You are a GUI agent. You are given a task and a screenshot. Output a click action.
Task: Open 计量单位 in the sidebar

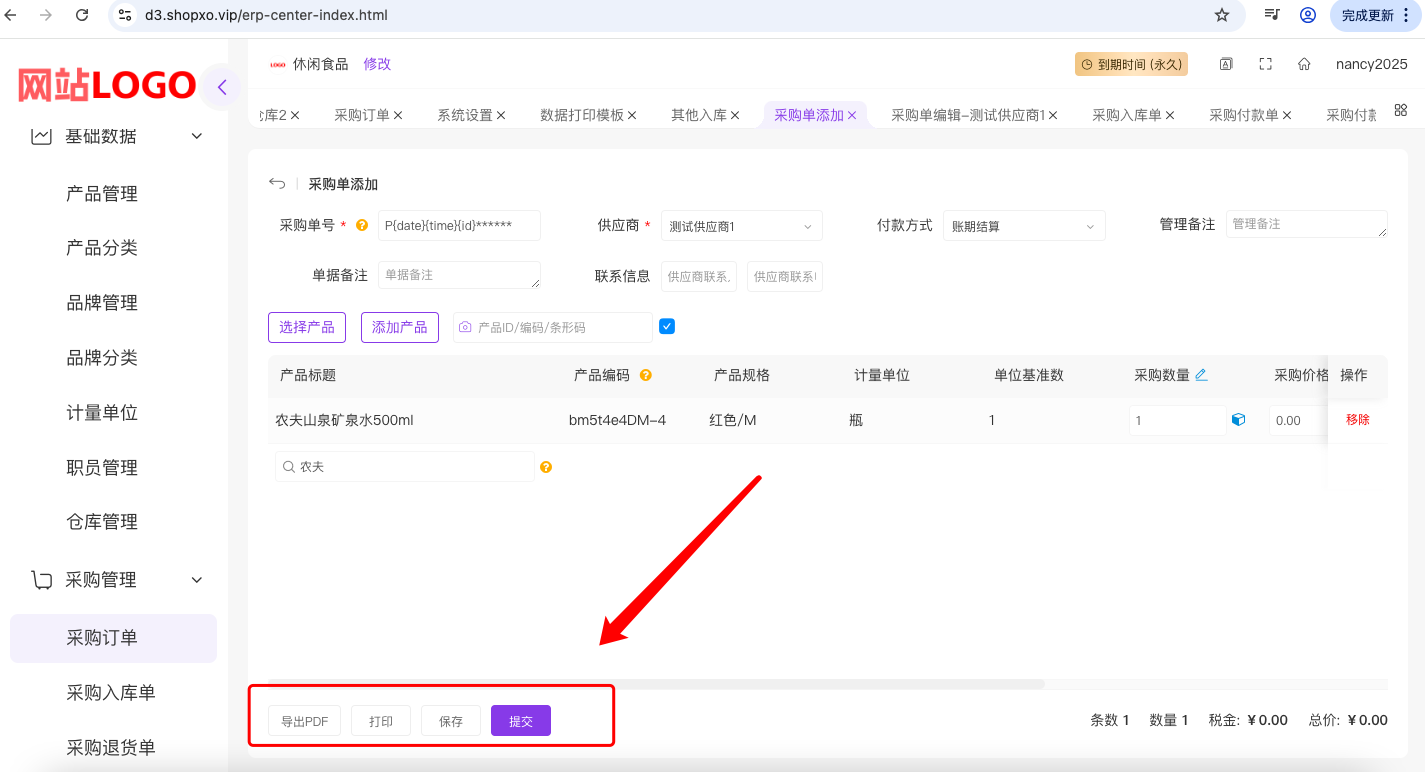[x=102, y=413]
